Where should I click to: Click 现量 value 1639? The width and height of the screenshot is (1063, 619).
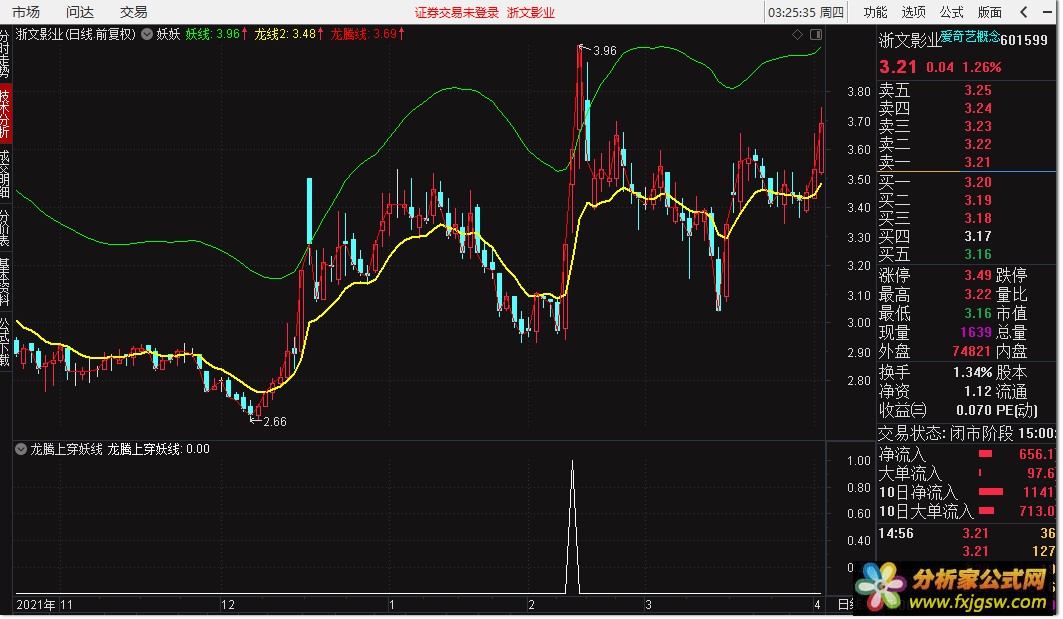click(x=976, y=332)
